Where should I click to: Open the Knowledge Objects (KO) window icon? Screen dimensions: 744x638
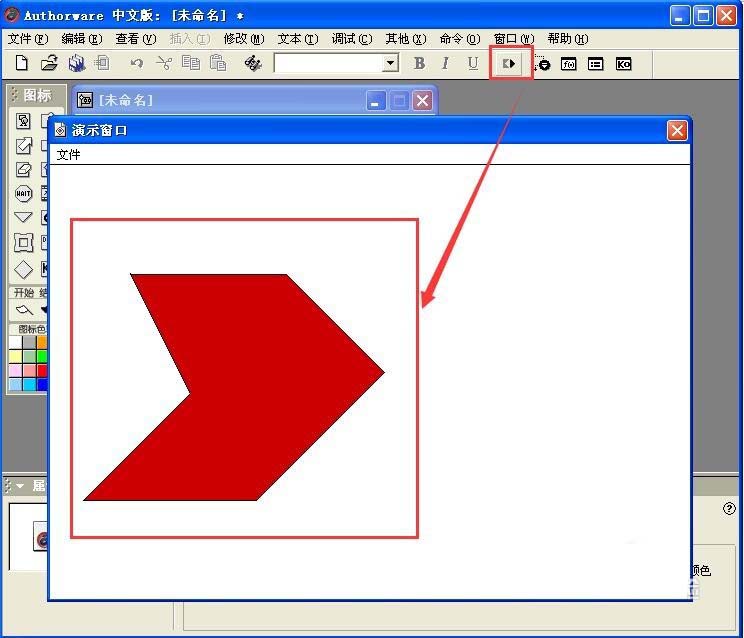pos(623,64)
